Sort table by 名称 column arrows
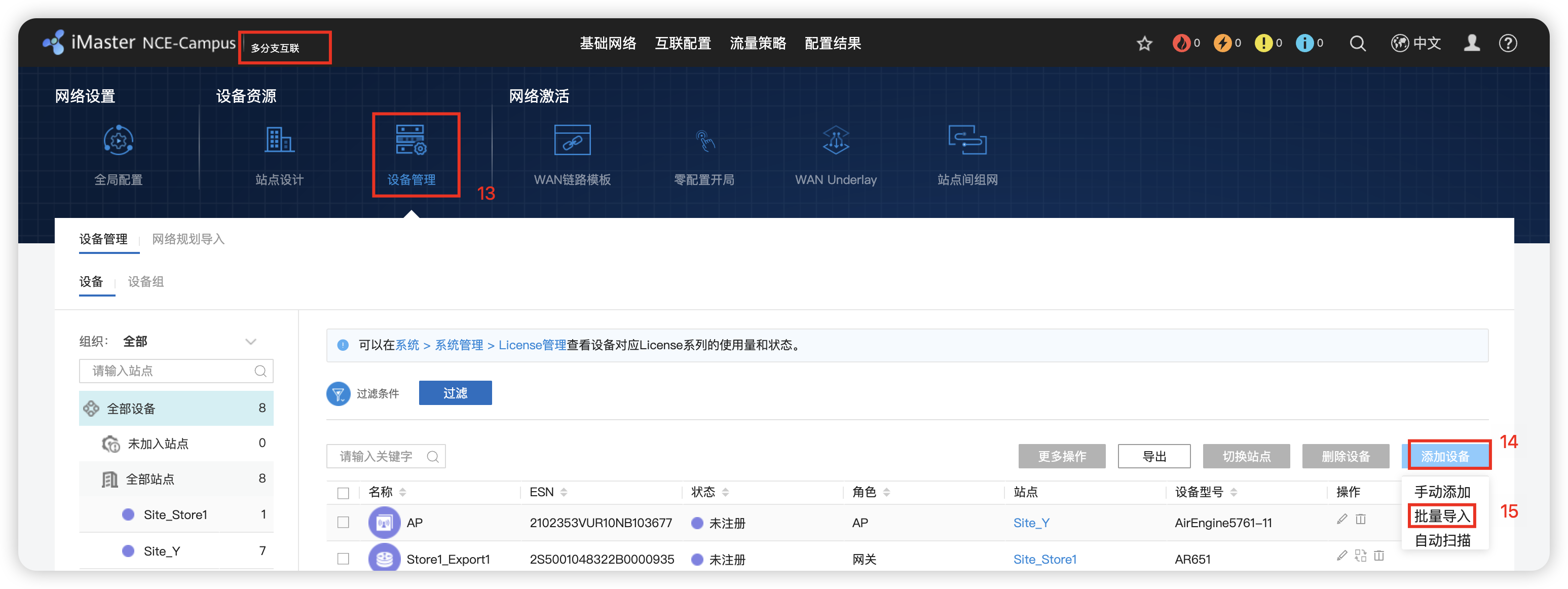 point(403,492)
